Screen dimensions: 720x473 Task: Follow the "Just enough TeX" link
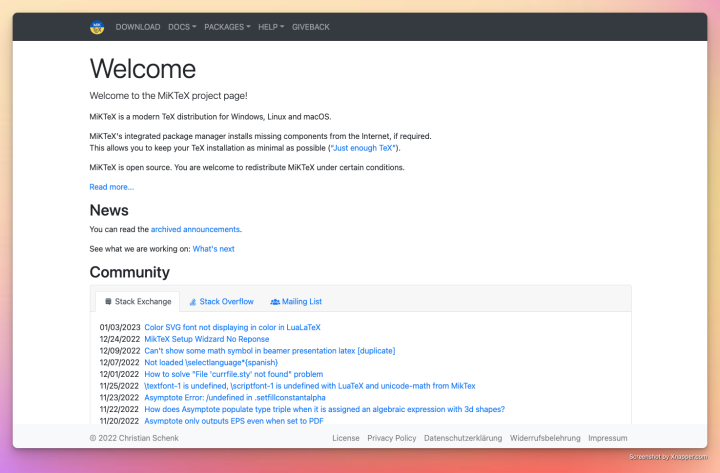(363, 148)
